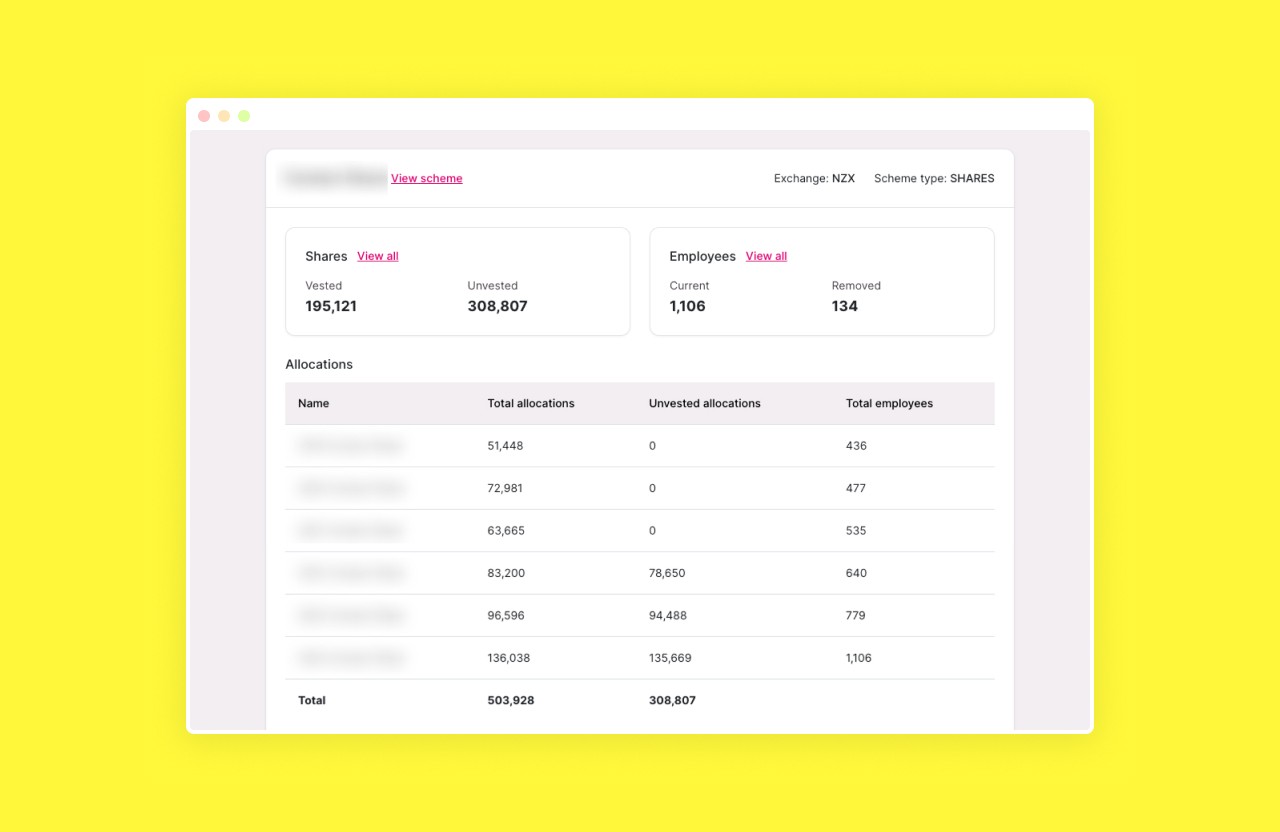The height and width of the screenshot is (832, 1280).
Task: Select total allocations cell 51,448
Action: point(505,446)
